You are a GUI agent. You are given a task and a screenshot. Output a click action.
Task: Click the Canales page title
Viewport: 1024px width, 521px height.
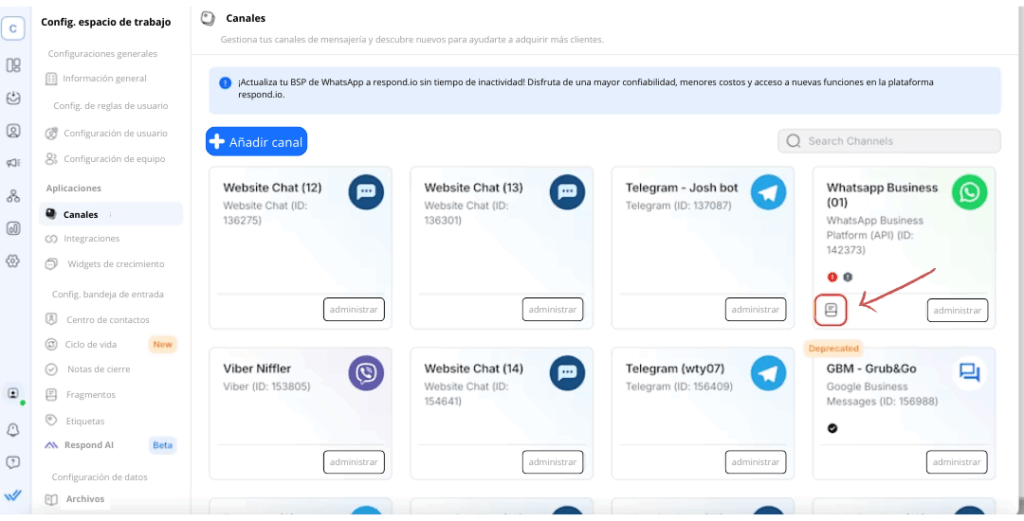(246, 18)
